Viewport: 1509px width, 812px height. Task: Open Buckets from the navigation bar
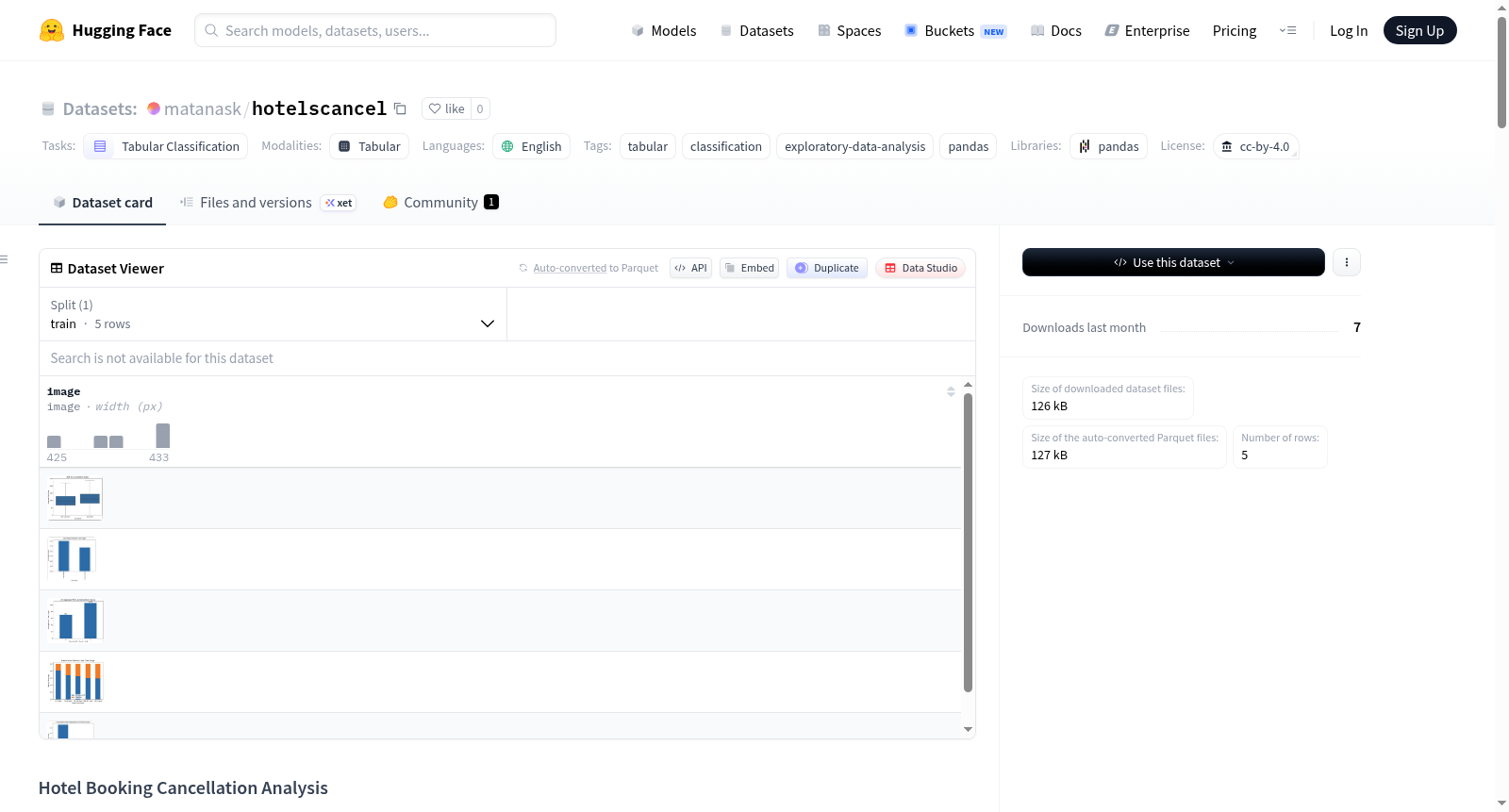[955, 30]
